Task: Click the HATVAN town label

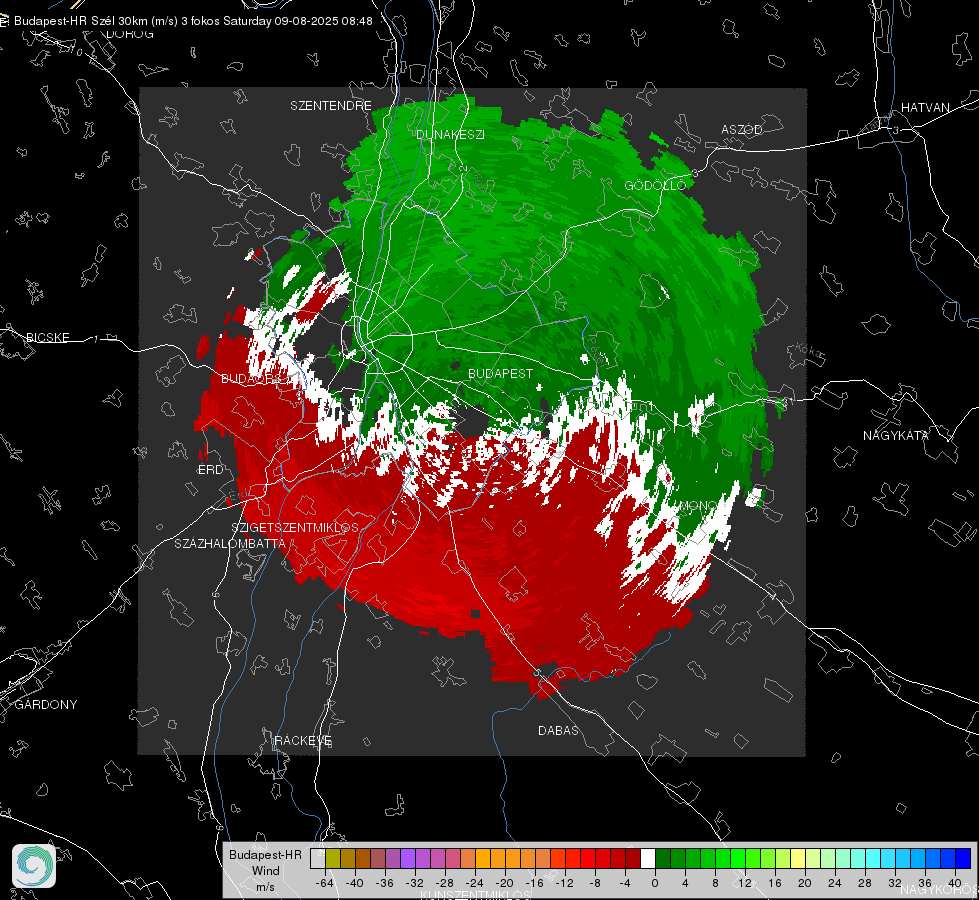Action: (925, 107)
